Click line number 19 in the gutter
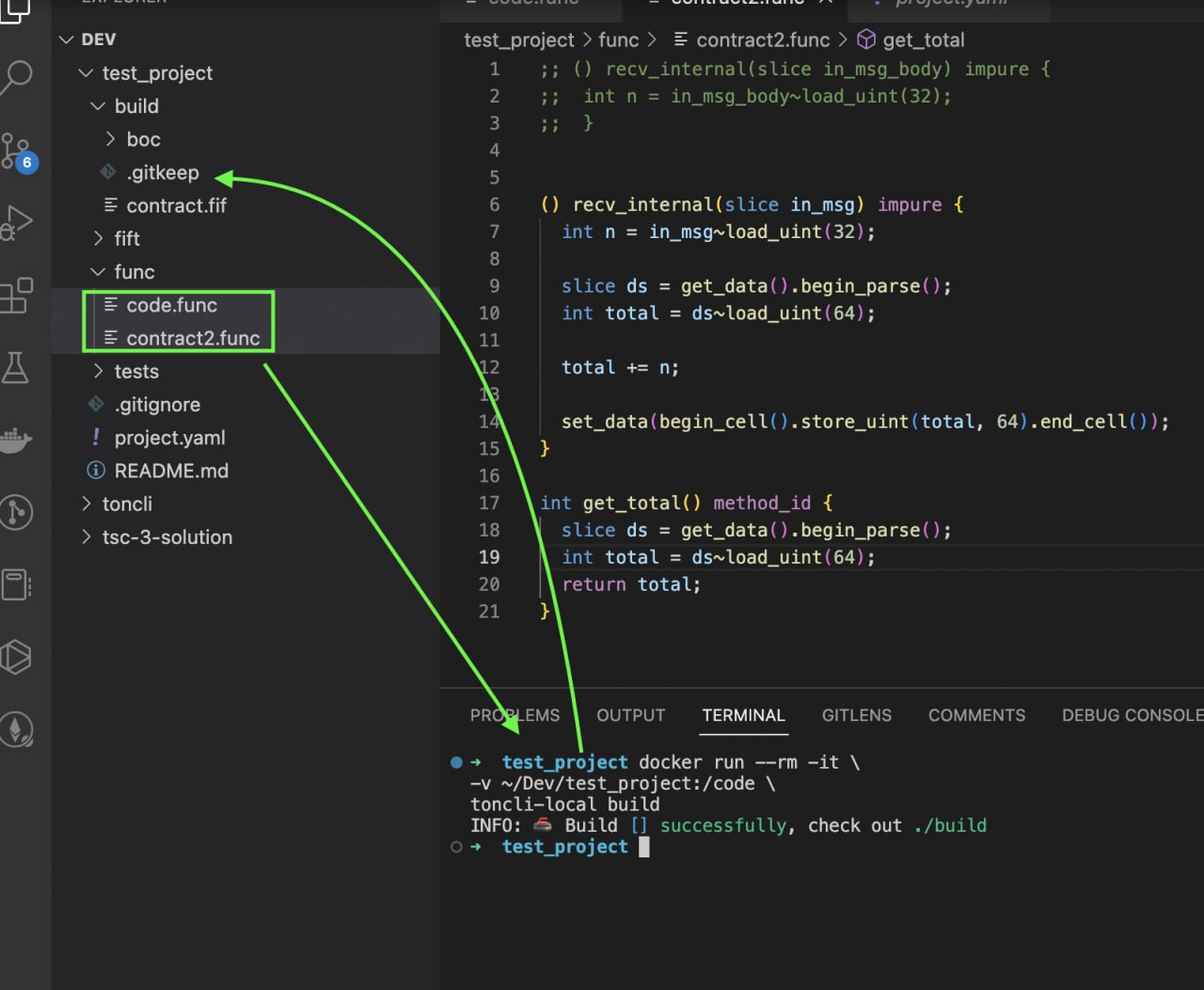This screenshot has height=990, width=1204. 489,557
